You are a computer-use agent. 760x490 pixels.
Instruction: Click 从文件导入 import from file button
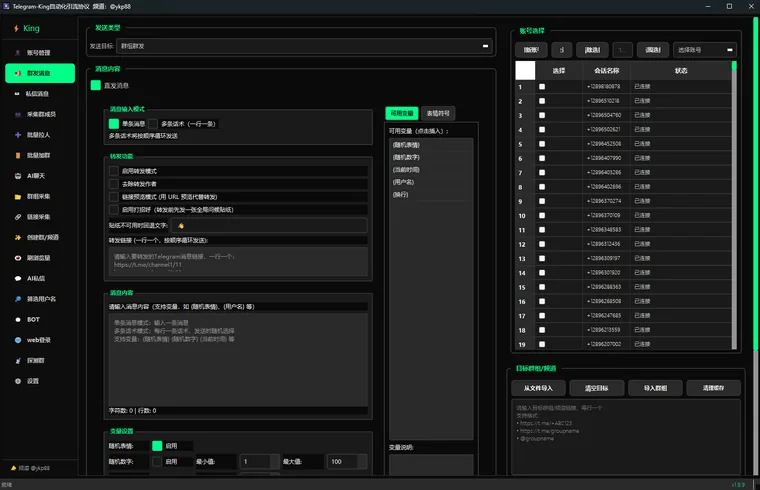pos(538,388)
